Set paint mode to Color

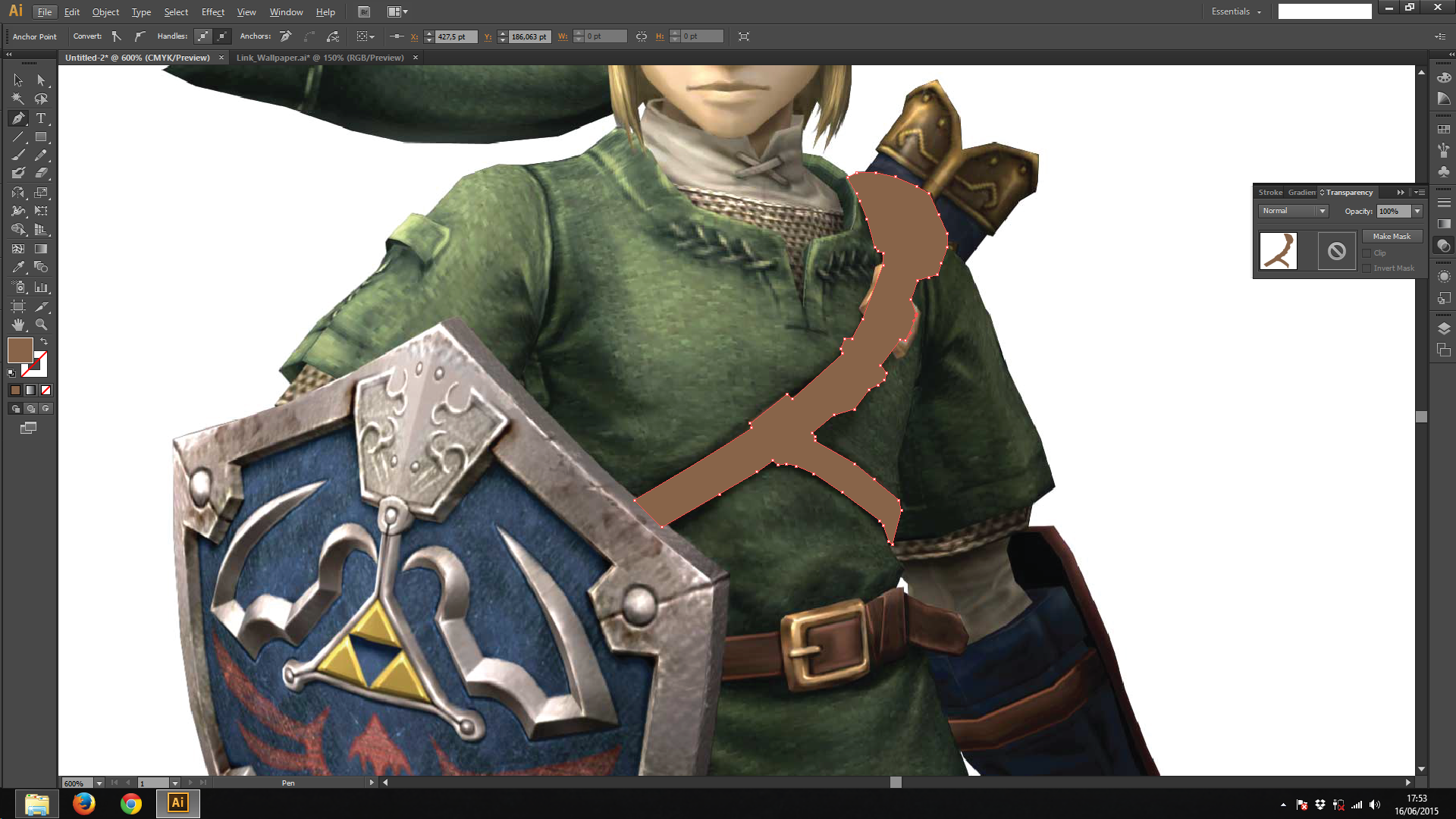(15, 390)
